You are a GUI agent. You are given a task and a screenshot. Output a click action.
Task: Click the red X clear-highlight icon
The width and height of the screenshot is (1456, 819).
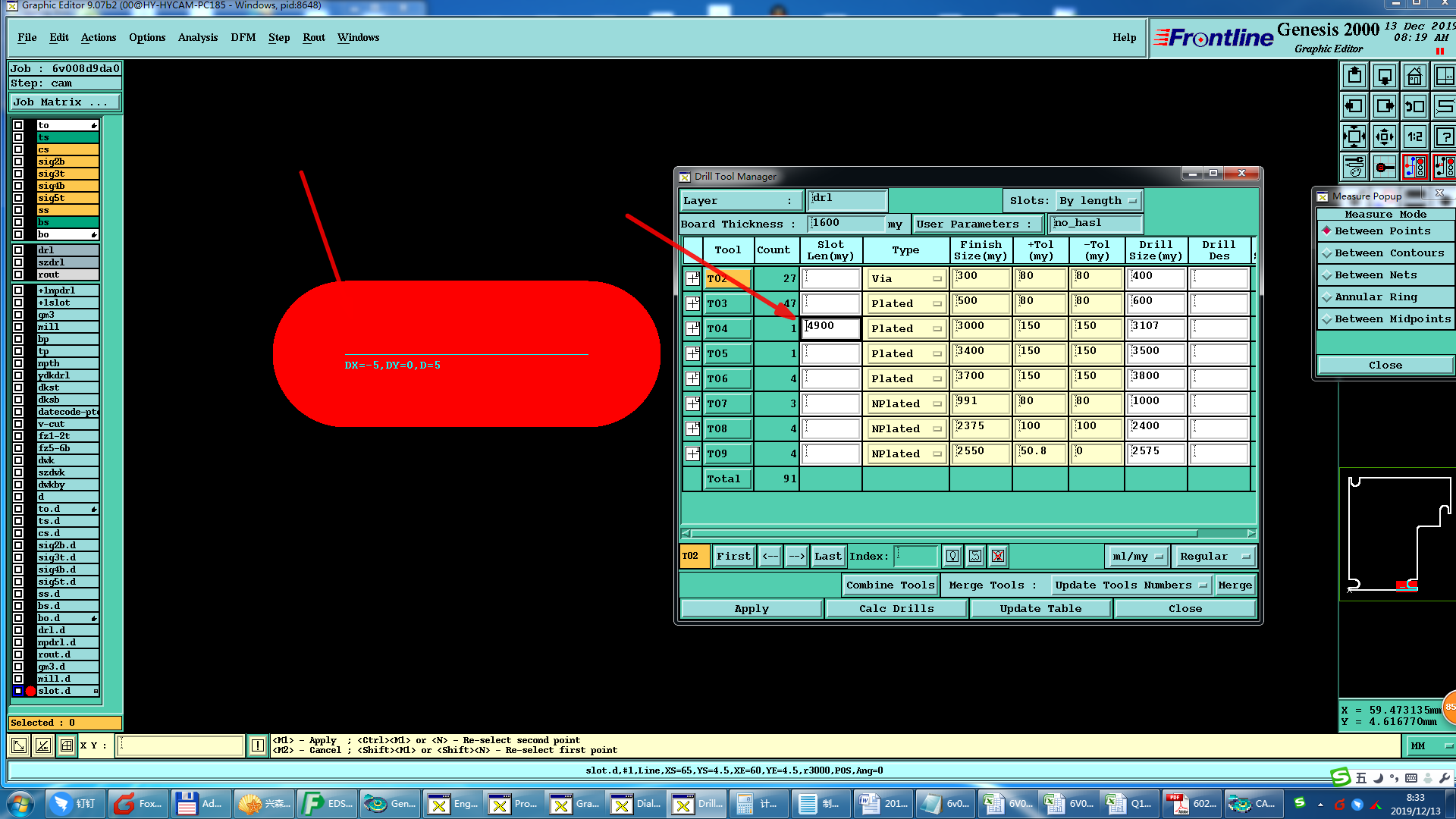coord(998,557)
